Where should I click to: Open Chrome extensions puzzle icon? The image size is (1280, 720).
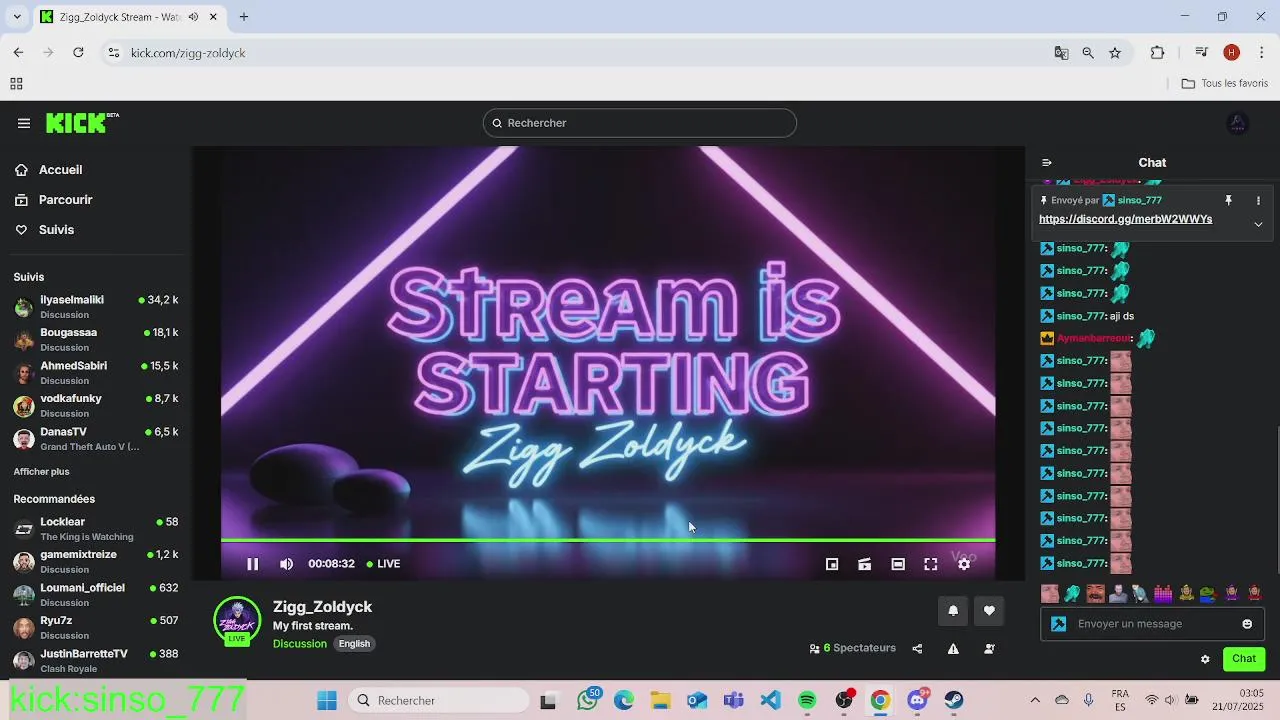click(1158, 53)
